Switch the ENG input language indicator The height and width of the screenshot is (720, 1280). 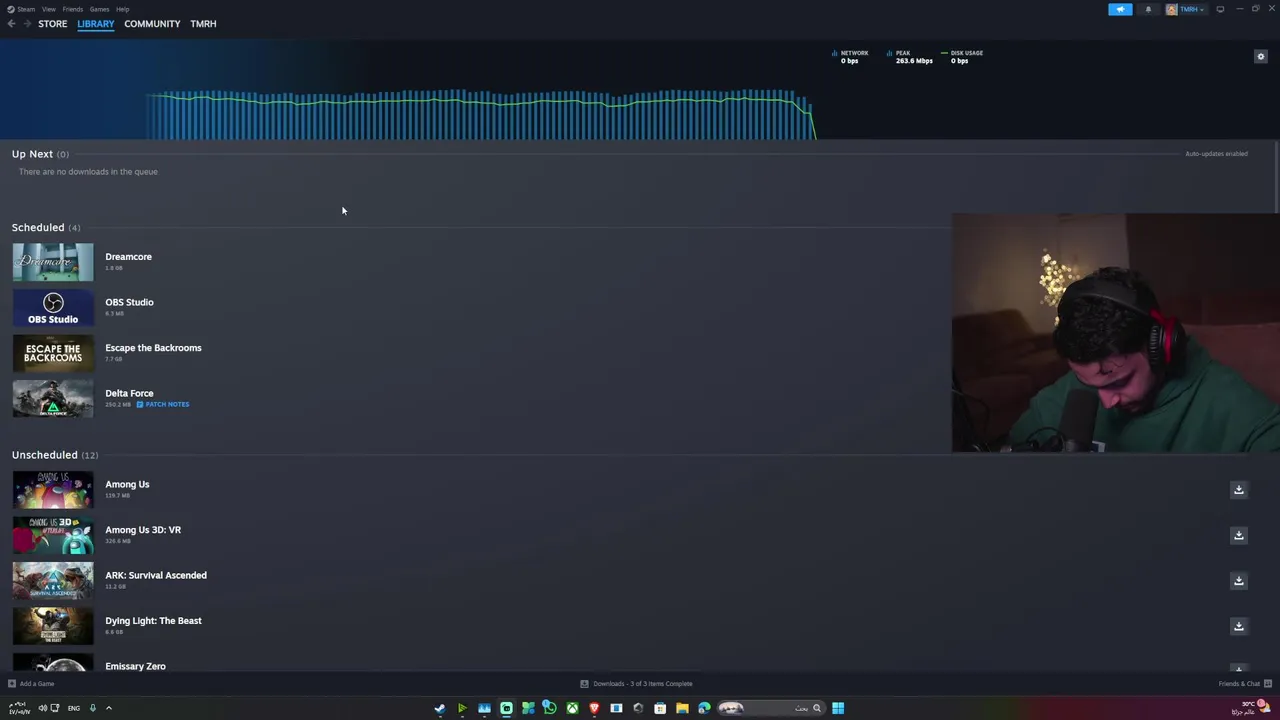[74, 708]
